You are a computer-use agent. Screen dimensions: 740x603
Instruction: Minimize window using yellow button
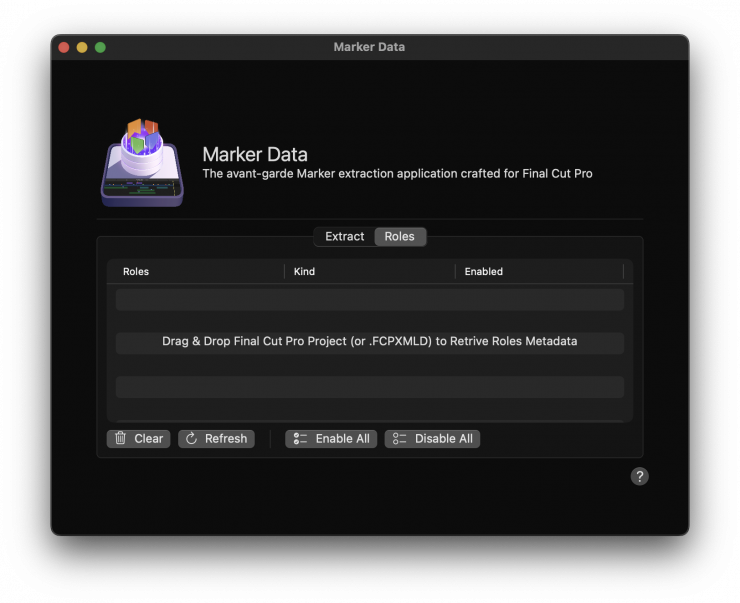[x=82, y=47]
